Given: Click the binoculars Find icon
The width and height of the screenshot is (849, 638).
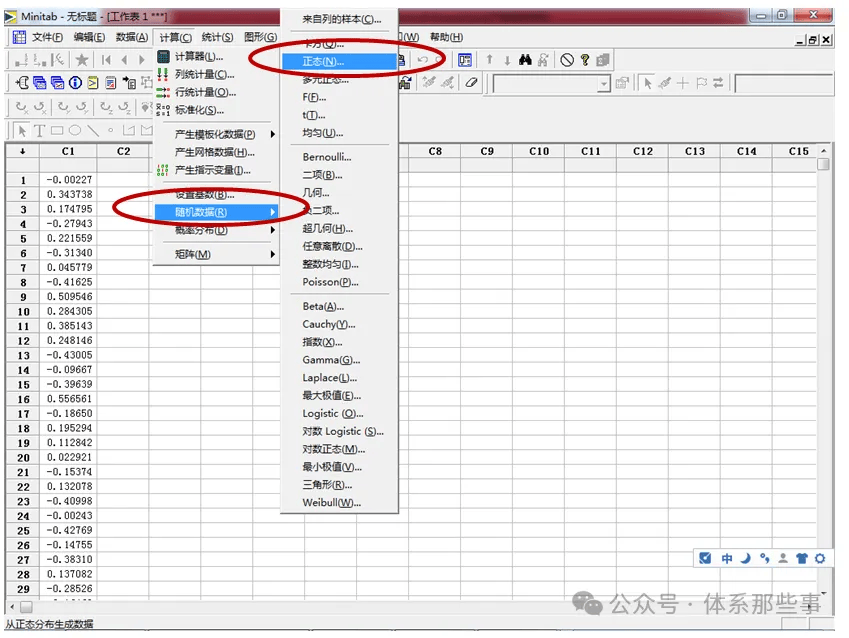Looking at the screenshot, I should pyautogui.click(x=525, y=60).
